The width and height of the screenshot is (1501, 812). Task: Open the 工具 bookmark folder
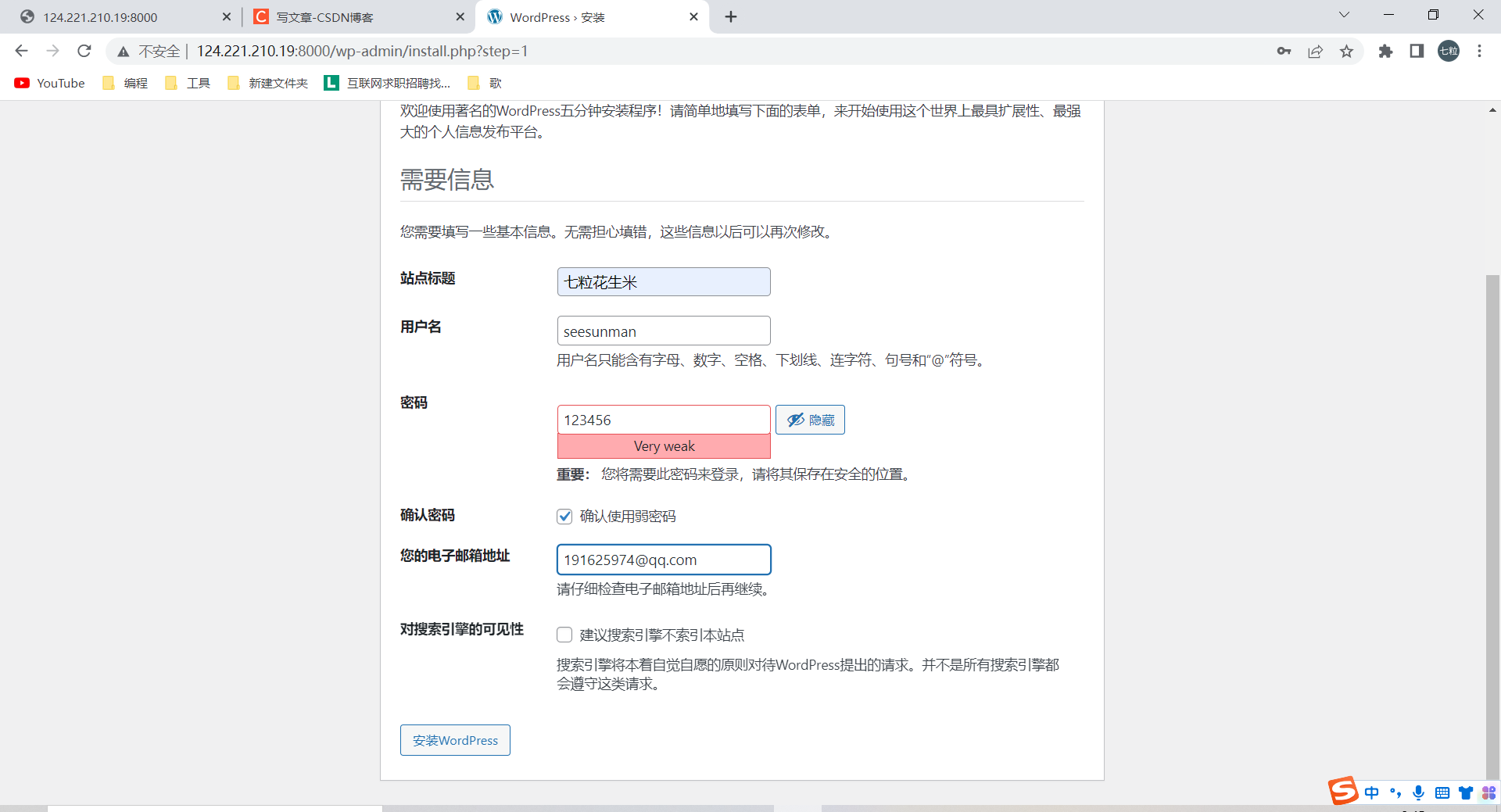pyautogui.click(x=188, y=83)
